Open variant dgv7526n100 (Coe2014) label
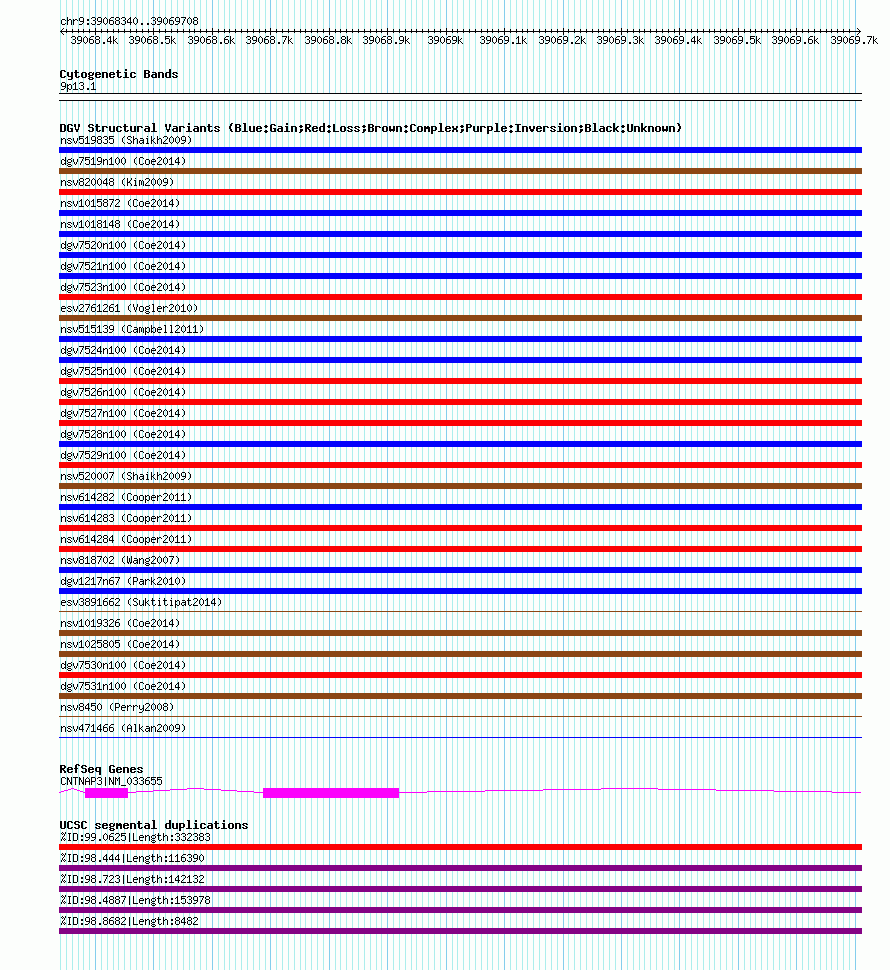Screen dimensions: 890x970 (x=123, y=393)
